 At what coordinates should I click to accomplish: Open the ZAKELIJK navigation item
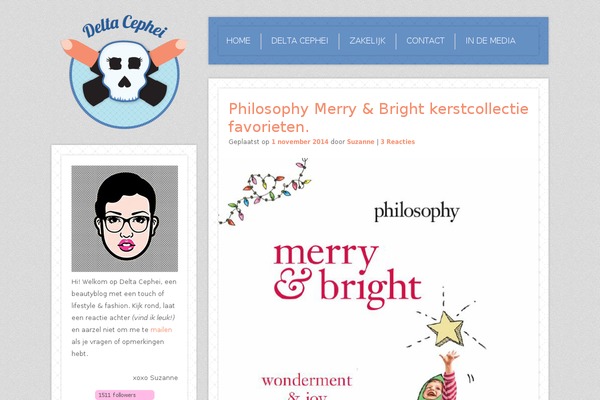click(x=367, y=41)
